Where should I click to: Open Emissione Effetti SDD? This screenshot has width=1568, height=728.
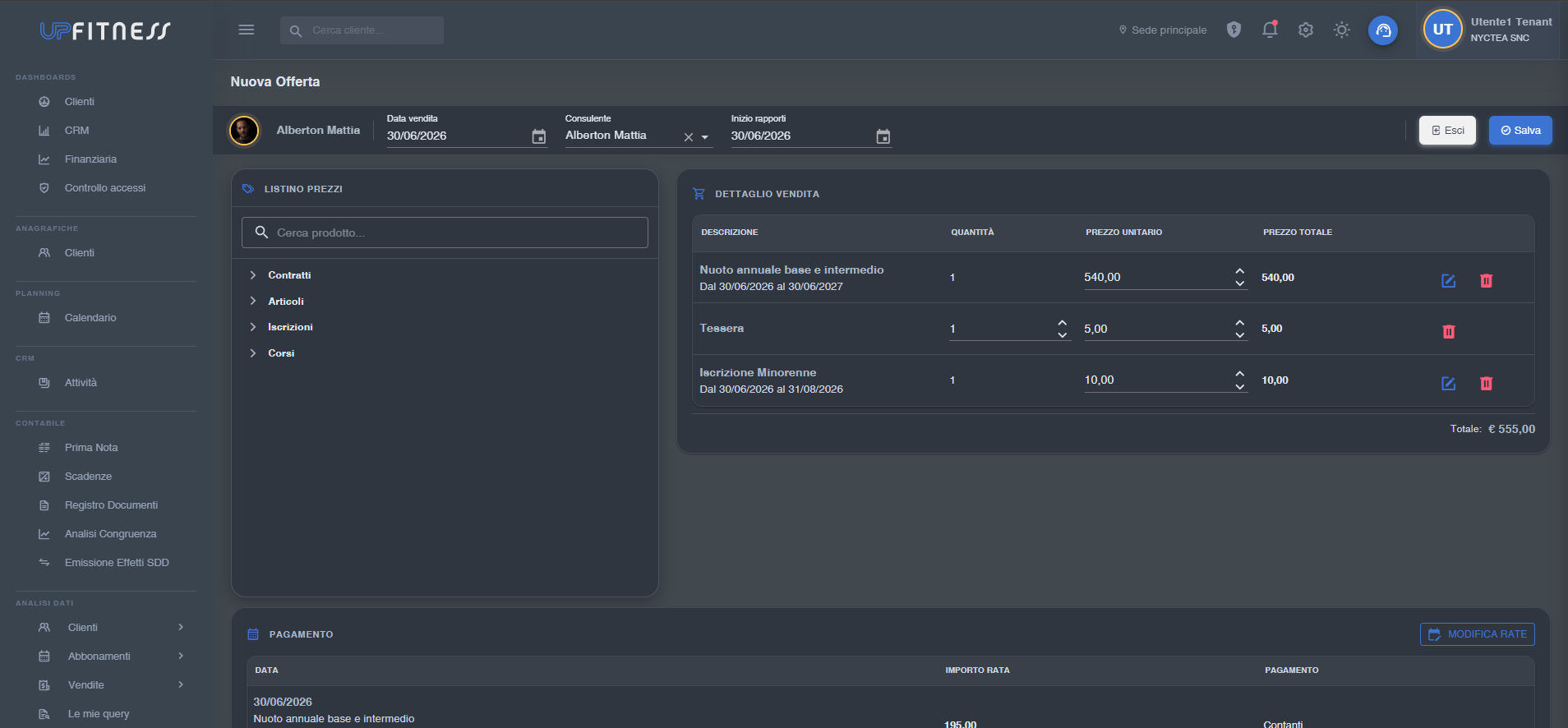coord(117,563)
